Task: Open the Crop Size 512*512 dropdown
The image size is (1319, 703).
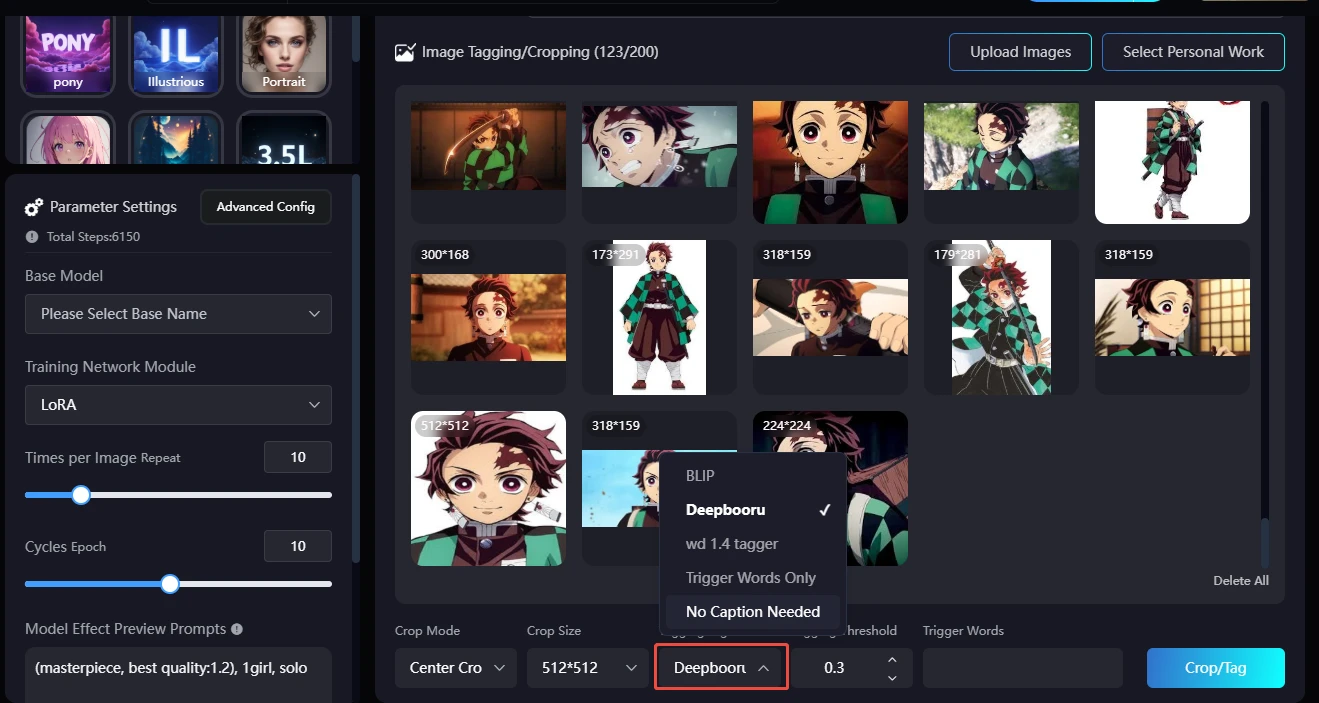Action: click(586, 668)
